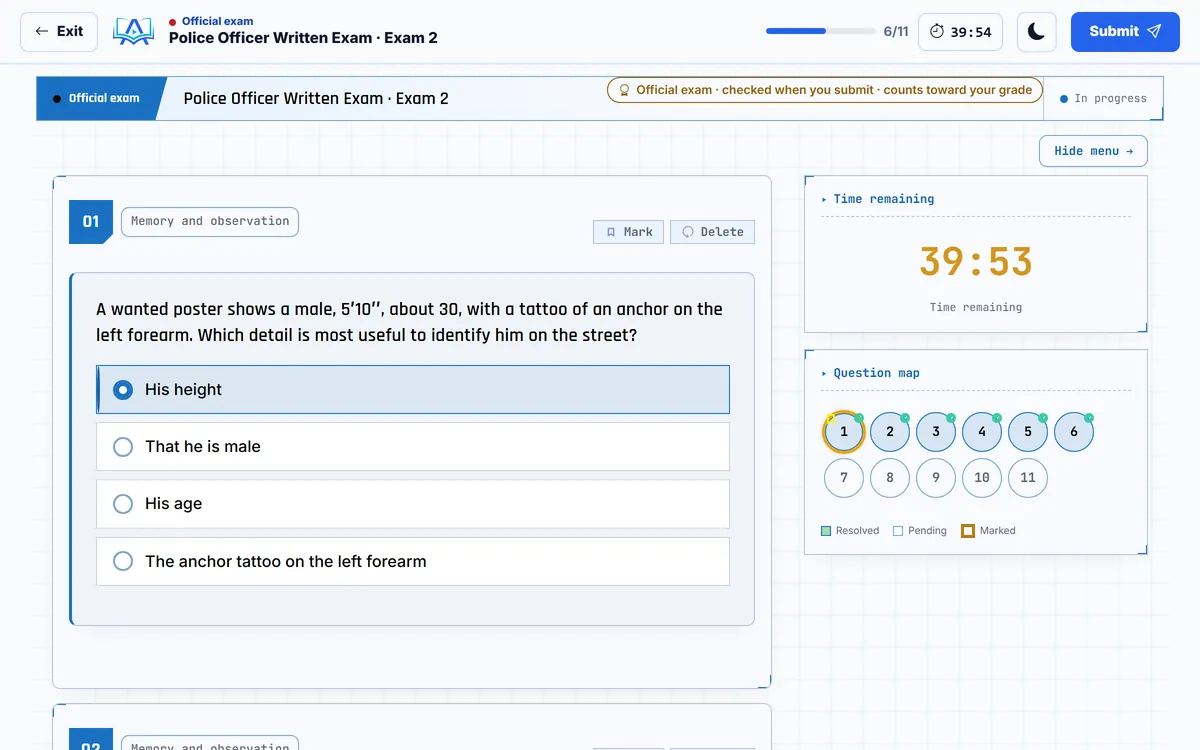This screenshot has width=1200, height=750.
Task: Hide the side menu
Action: point(1093,151)
